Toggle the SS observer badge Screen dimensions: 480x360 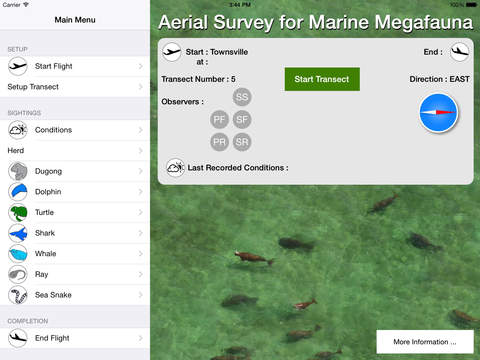[242, 97]
